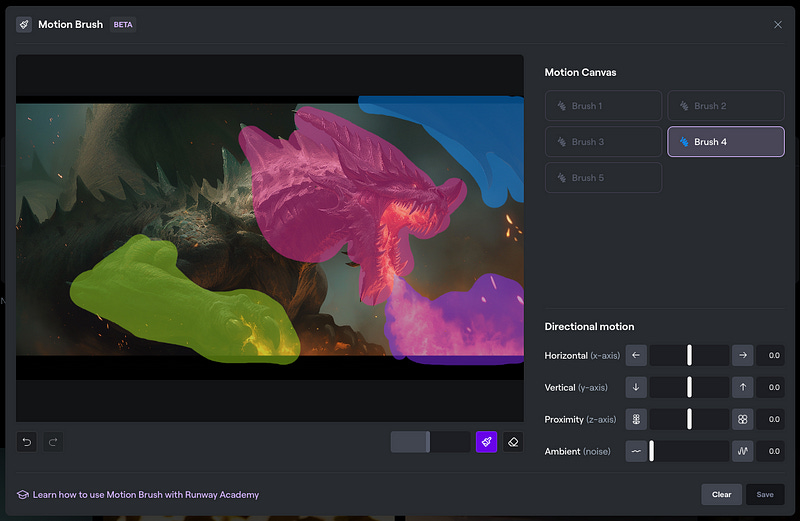Switch to the Eraser tool

[x=513, y=442]
